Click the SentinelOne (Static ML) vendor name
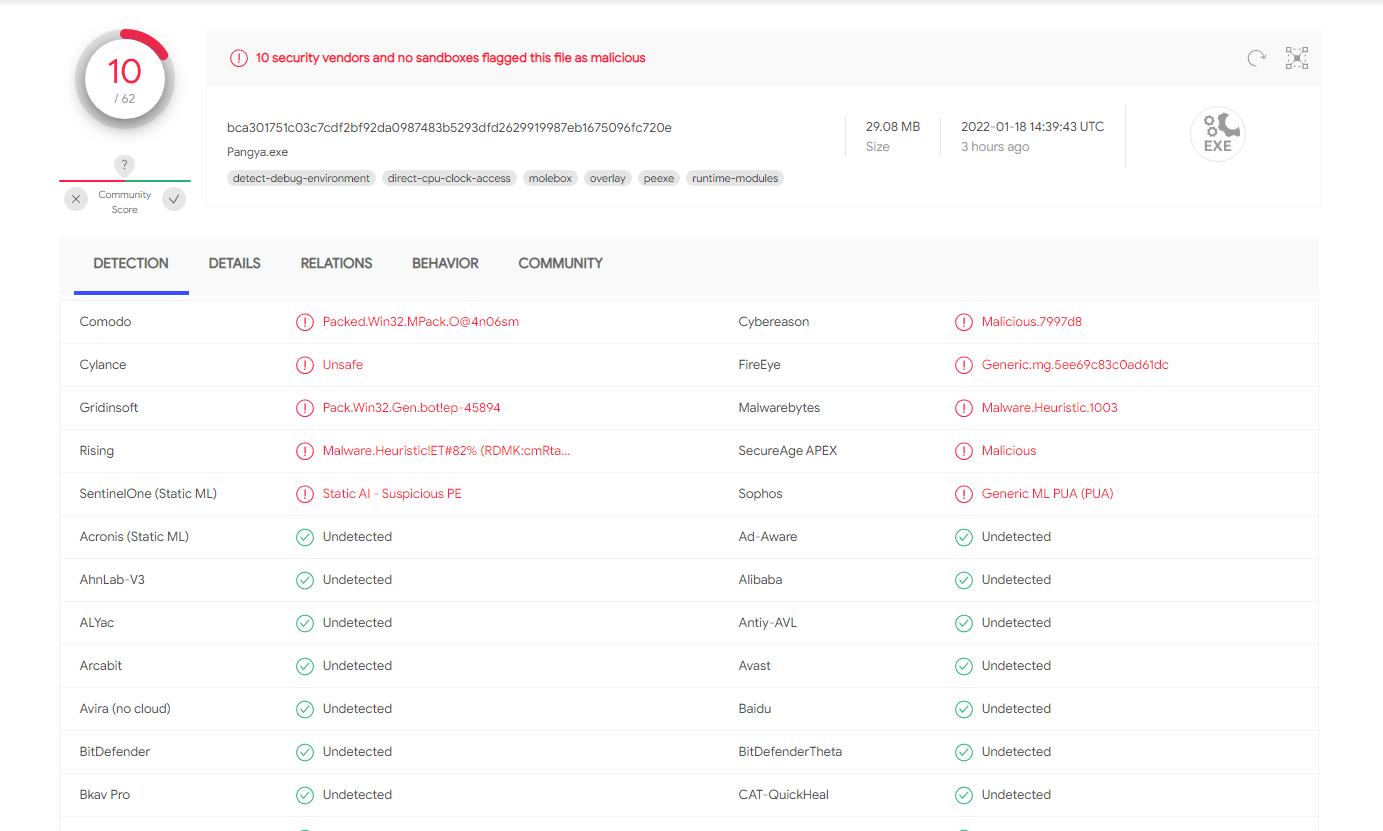Image resolution: width=1383 pixels, height=831 pixels. pyautogui.click(x=148, y=494)
